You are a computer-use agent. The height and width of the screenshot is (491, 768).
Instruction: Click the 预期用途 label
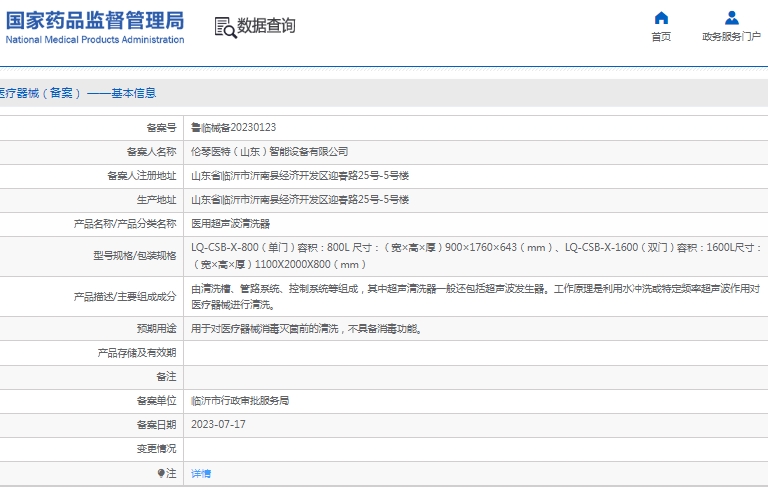(x=156, y=328)
